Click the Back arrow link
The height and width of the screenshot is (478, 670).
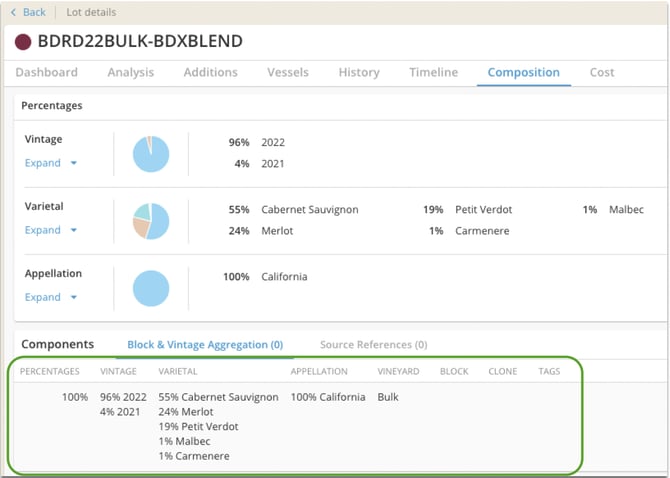(x=28, y=12)
